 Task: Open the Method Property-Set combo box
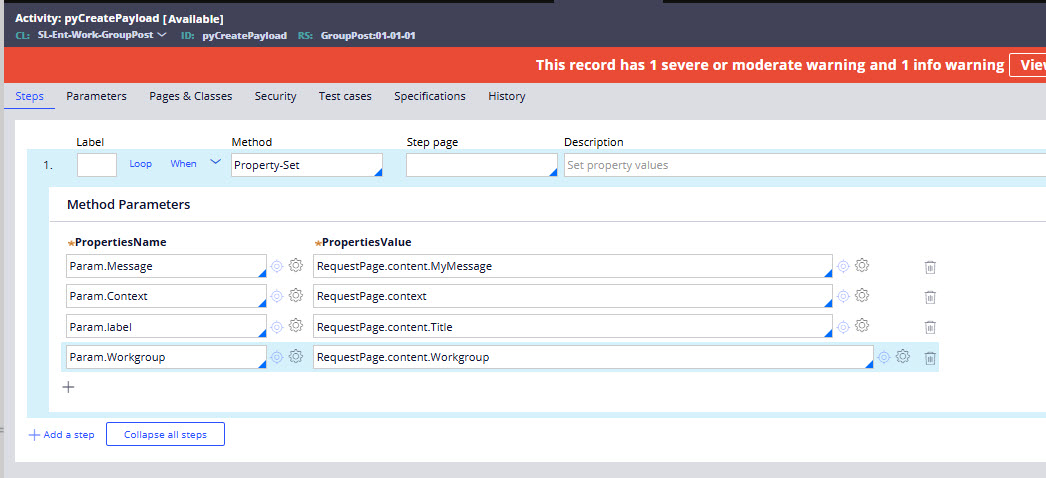click(307, 165)
